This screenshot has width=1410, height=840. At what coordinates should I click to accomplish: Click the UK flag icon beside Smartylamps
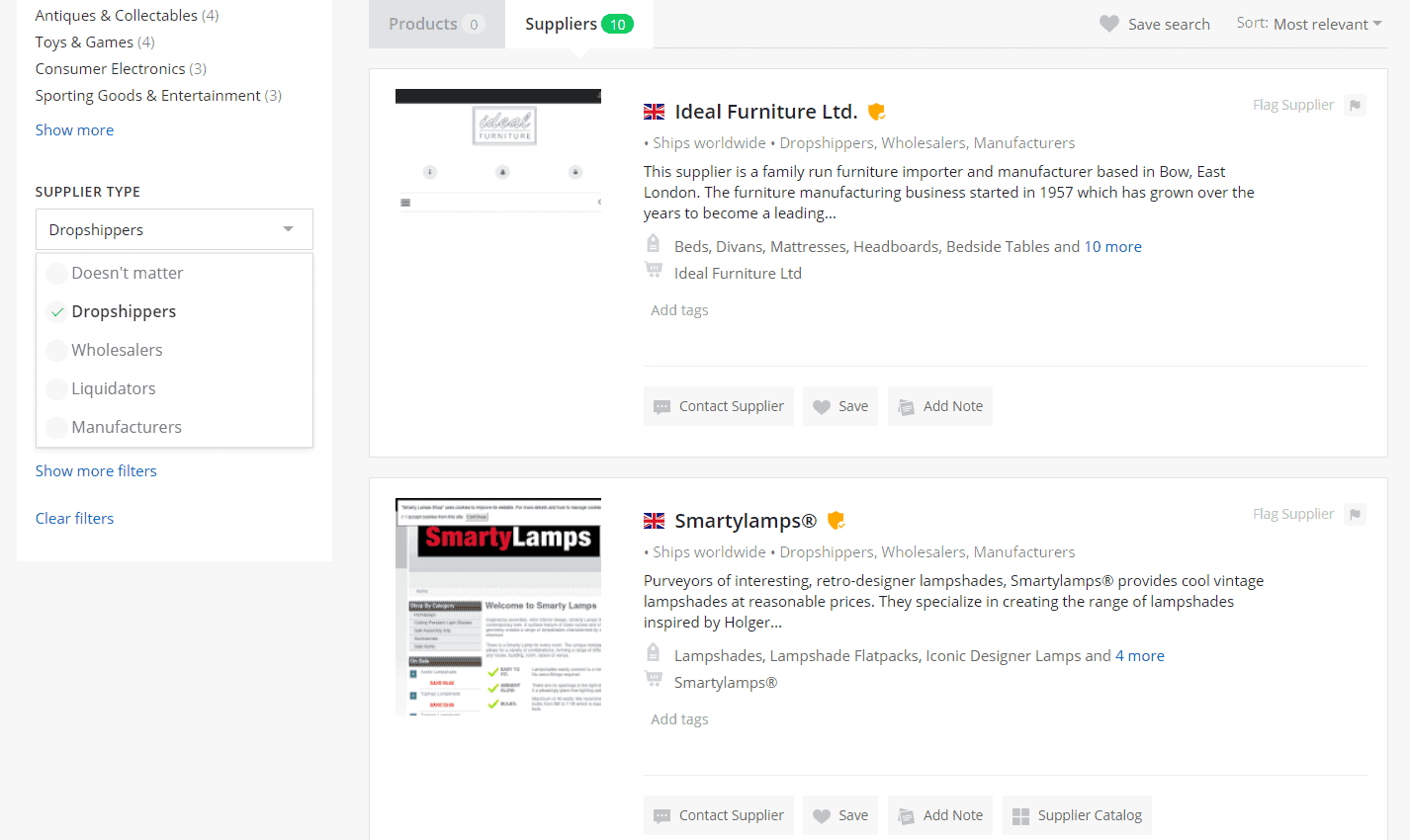[x=654, y=521]
